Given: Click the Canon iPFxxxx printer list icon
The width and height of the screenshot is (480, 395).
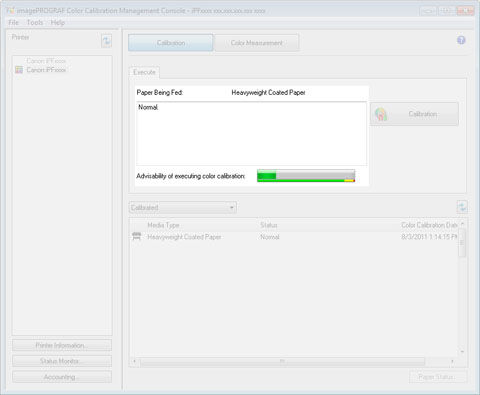Looking at the screenshot, I should (x=19, y=70).
